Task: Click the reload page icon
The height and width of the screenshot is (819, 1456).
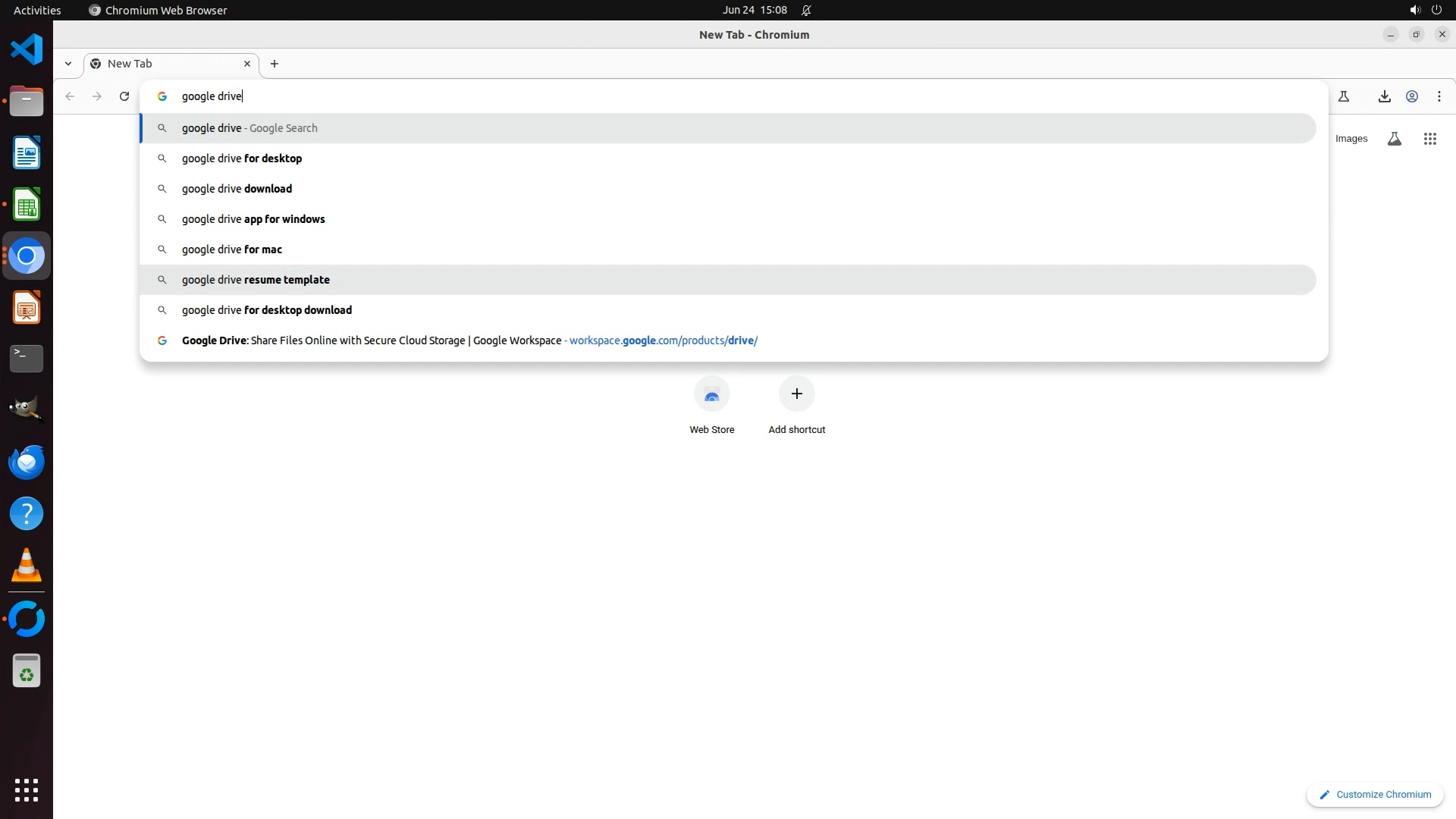Action: coord(124,96)
